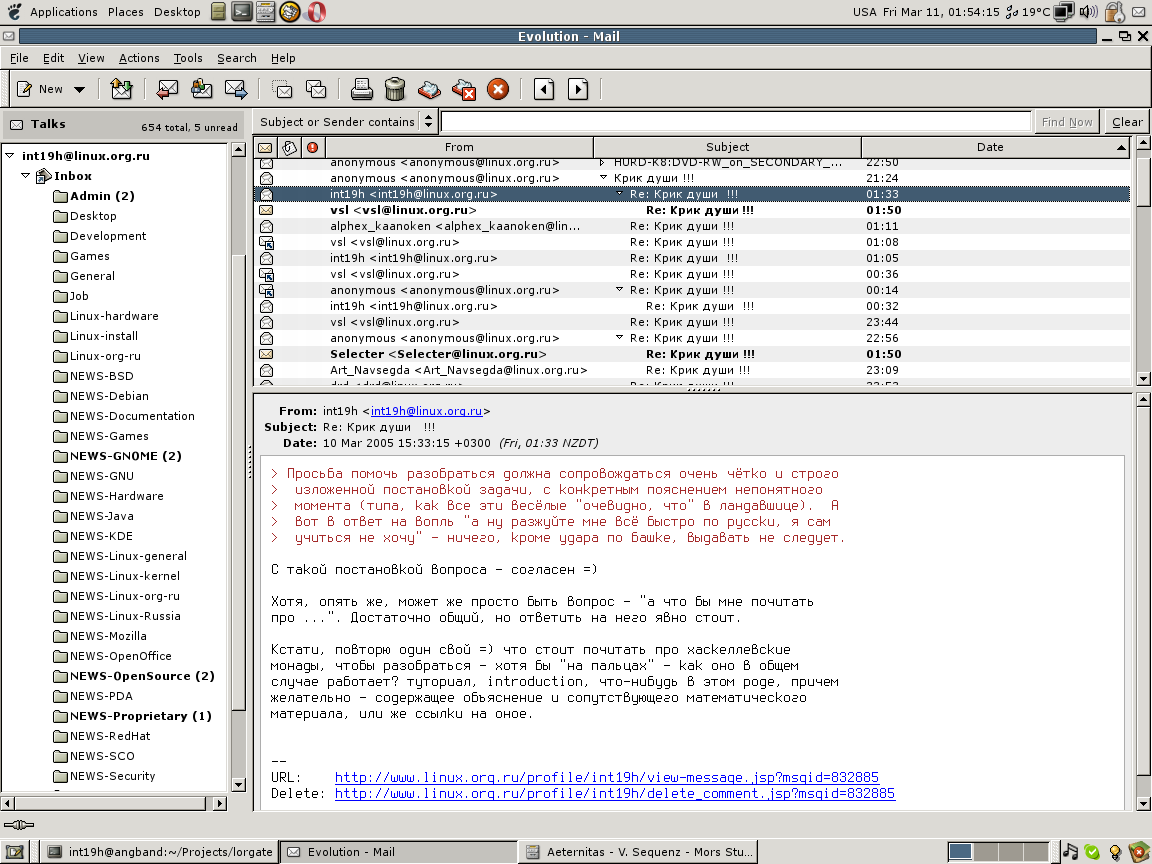
Task: Collapse the selected 01:33 message thread
Action: click(x=619, y=194)
